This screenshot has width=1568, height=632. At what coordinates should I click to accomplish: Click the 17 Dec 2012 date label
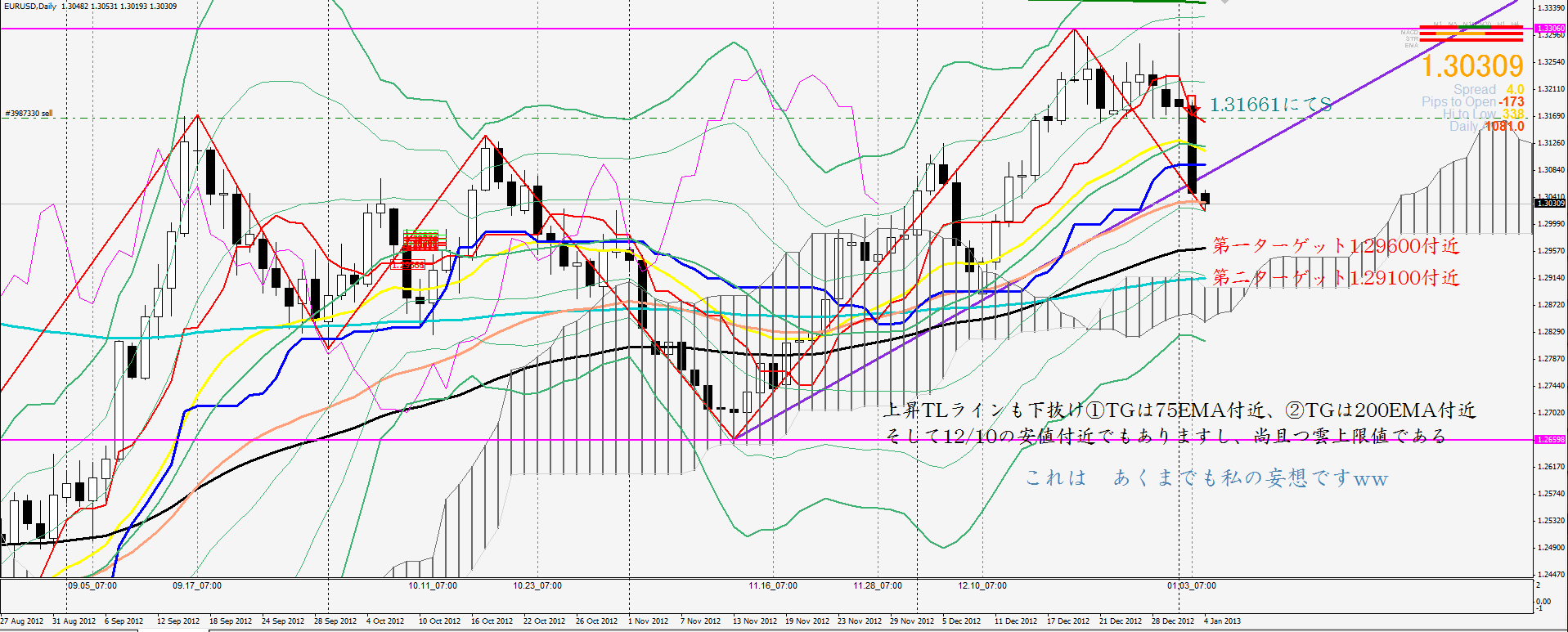(x=1068, y=621)
